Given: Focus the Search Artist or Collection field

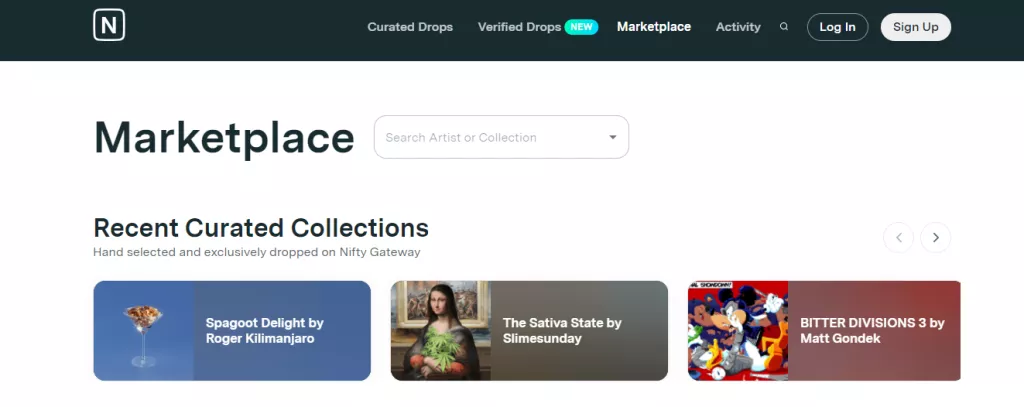Looking at the screenshot, I should (x=490, y=138).
